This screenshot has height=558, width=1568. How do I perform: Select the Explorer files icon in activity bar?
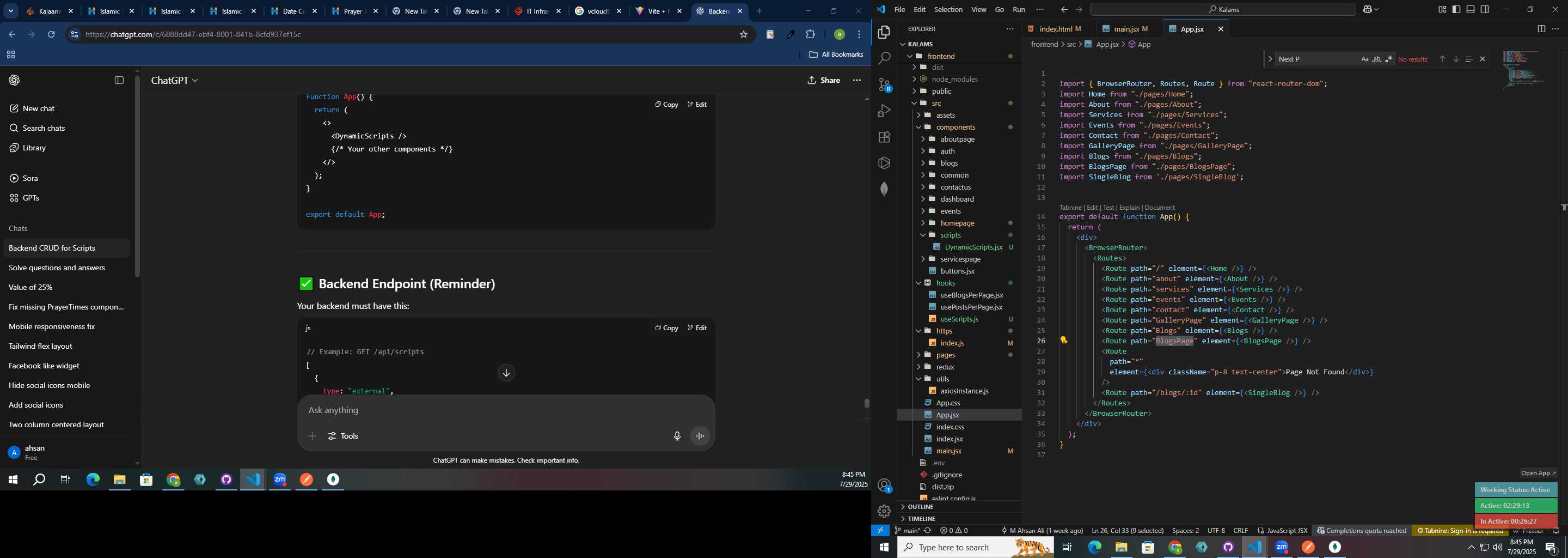pyautogui.click(x=884, y=32)
